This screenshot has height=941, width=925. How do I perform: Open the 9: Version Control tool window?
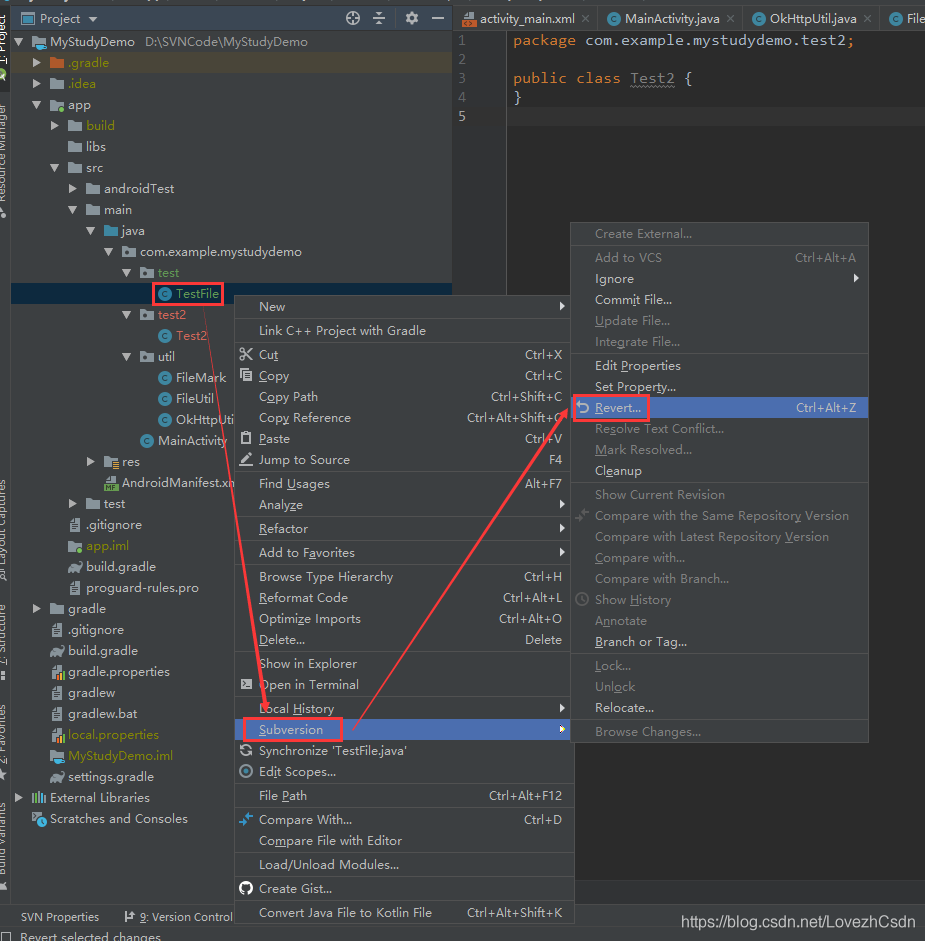tap(177, 917)
